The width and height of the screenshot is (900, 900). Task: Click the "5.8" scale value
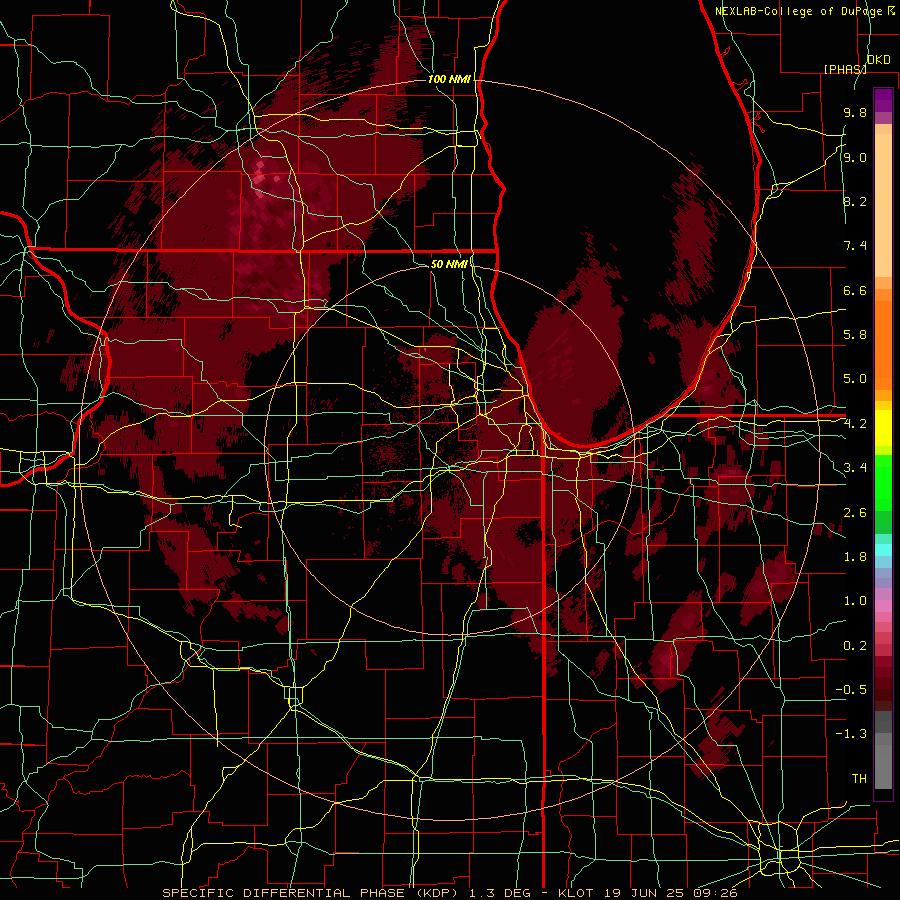855,335
